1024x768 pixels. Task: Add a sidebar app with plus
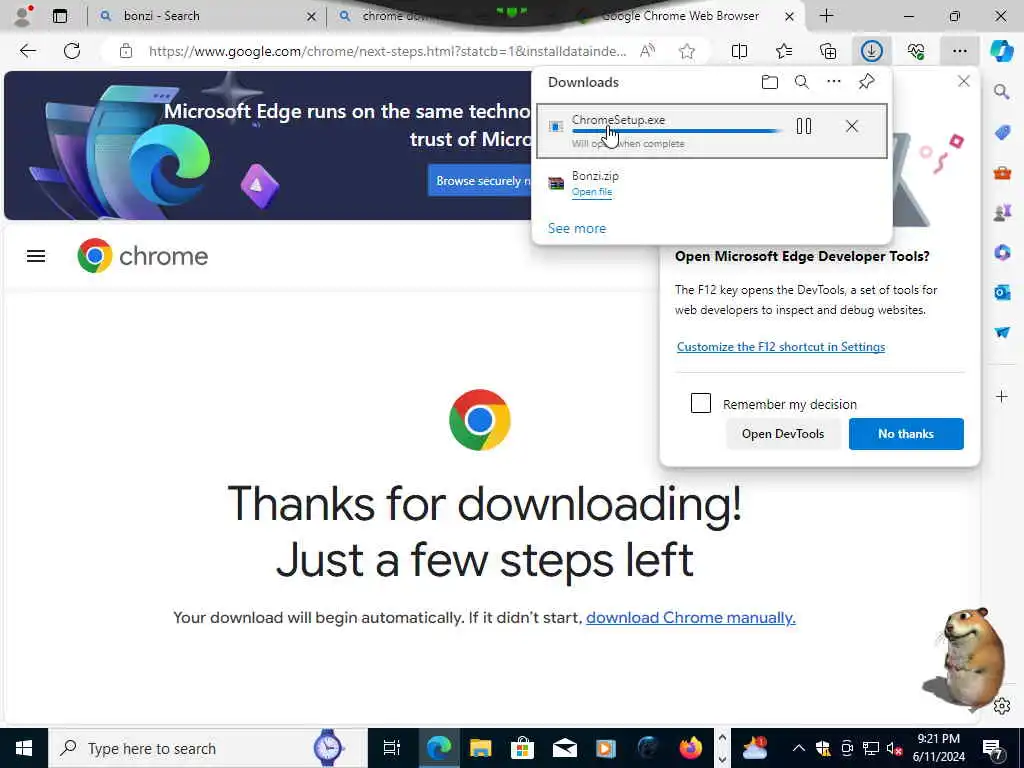[1002, 396]
